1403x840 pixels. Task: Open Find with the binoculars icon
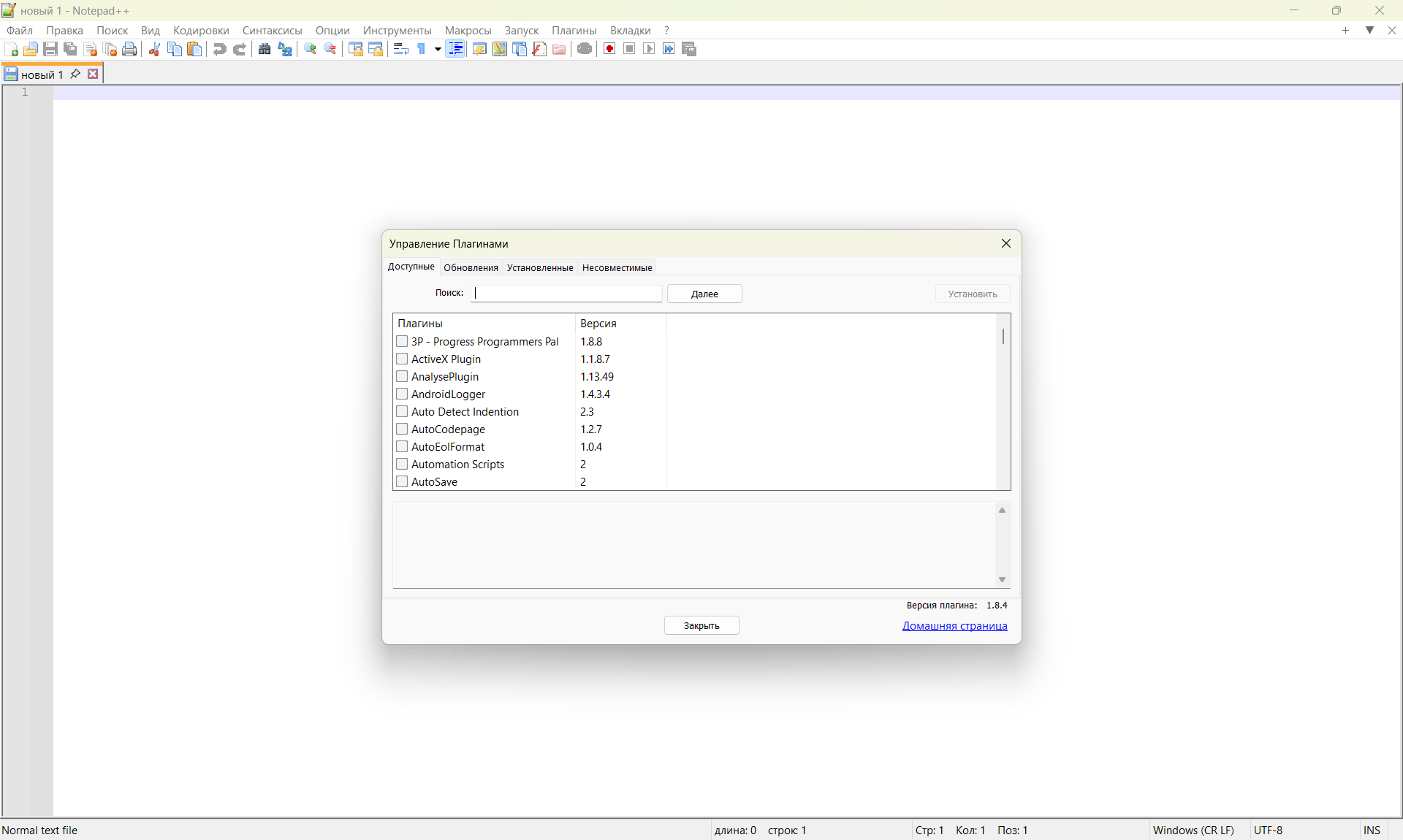(265, 49)
